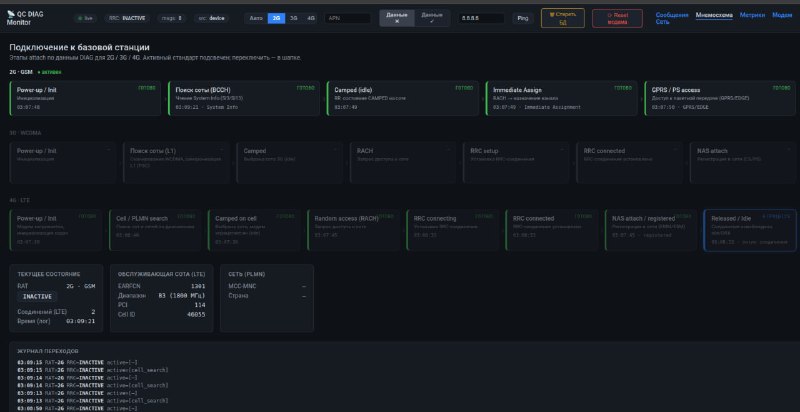Click the INACTIVE state badge in Текущее состояние
This screenshot has height=412, width=800.
(x=38, y=296)
